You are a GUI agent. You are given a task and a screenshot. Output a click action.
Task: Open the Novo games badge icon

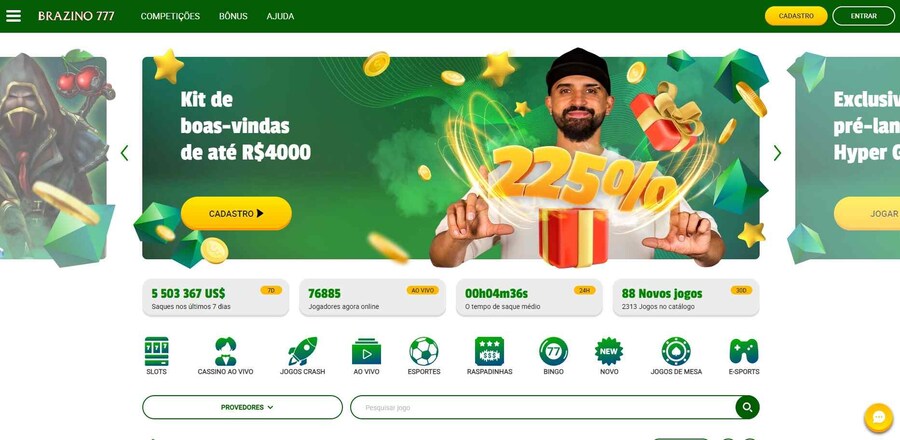(609, 351)
